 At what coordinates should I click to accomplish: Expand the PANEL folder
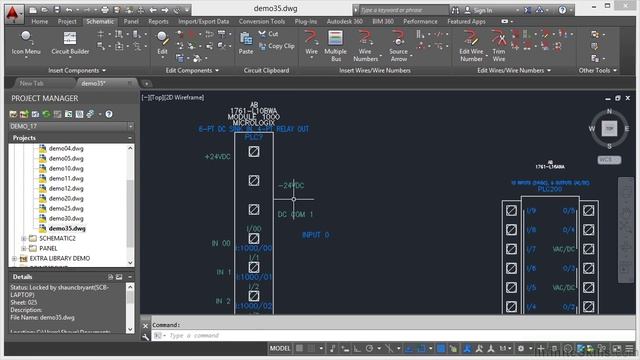(x=24, y=248)
